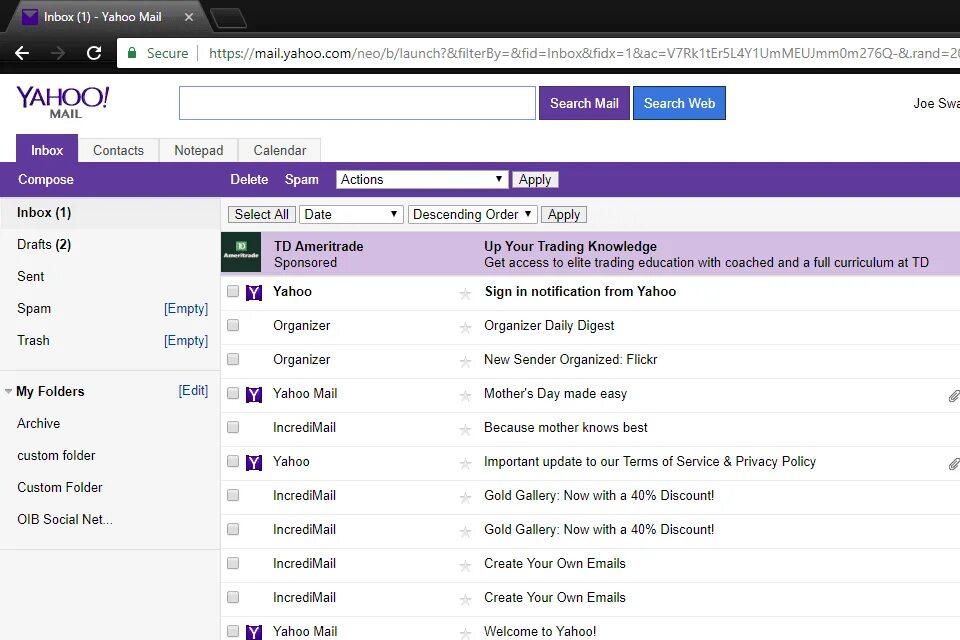
Task: Click Yahoo icon beside Sign in notification
Action: (x=253, y=293)
